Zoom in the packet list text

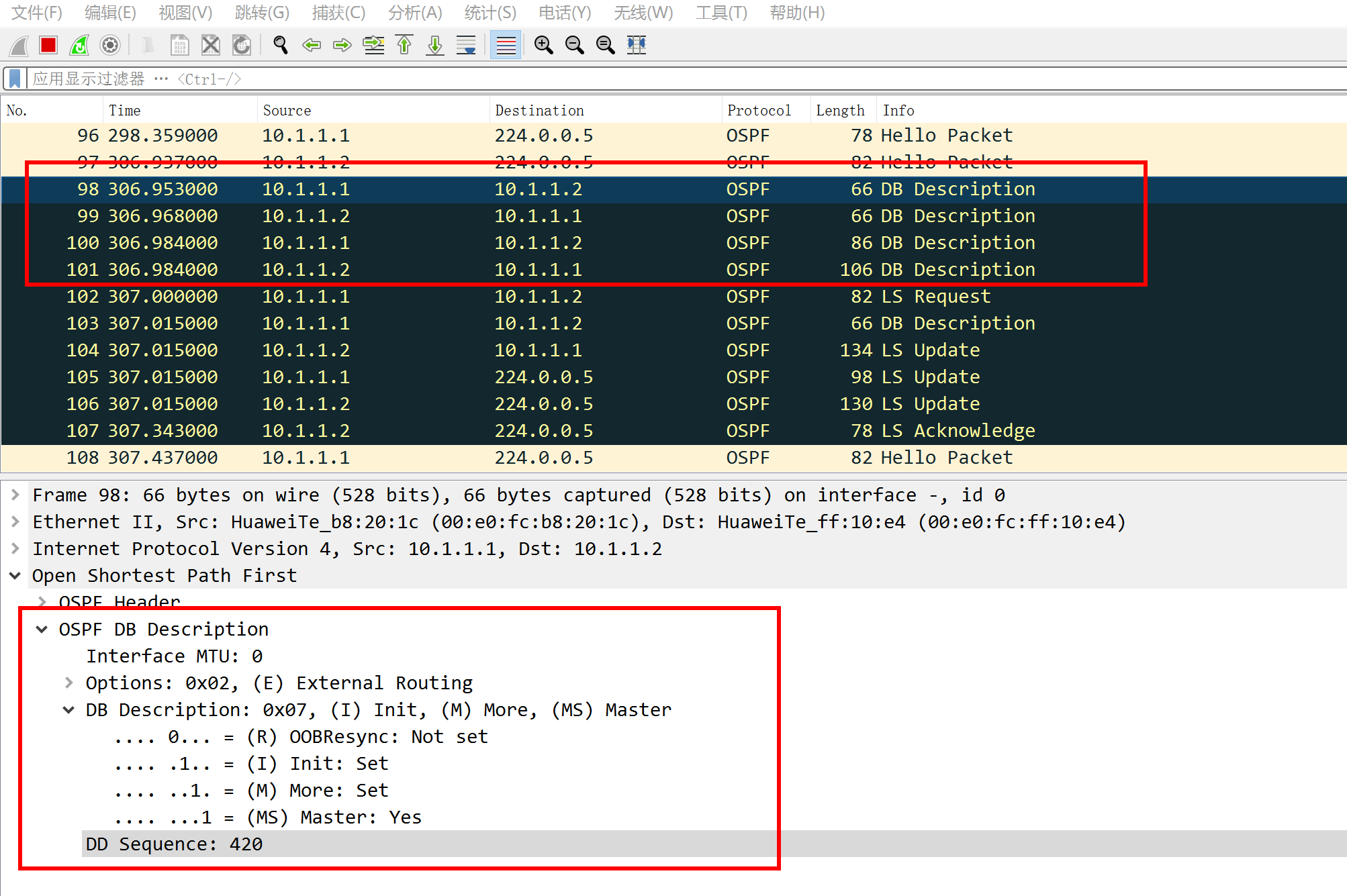tap(543, 45)
